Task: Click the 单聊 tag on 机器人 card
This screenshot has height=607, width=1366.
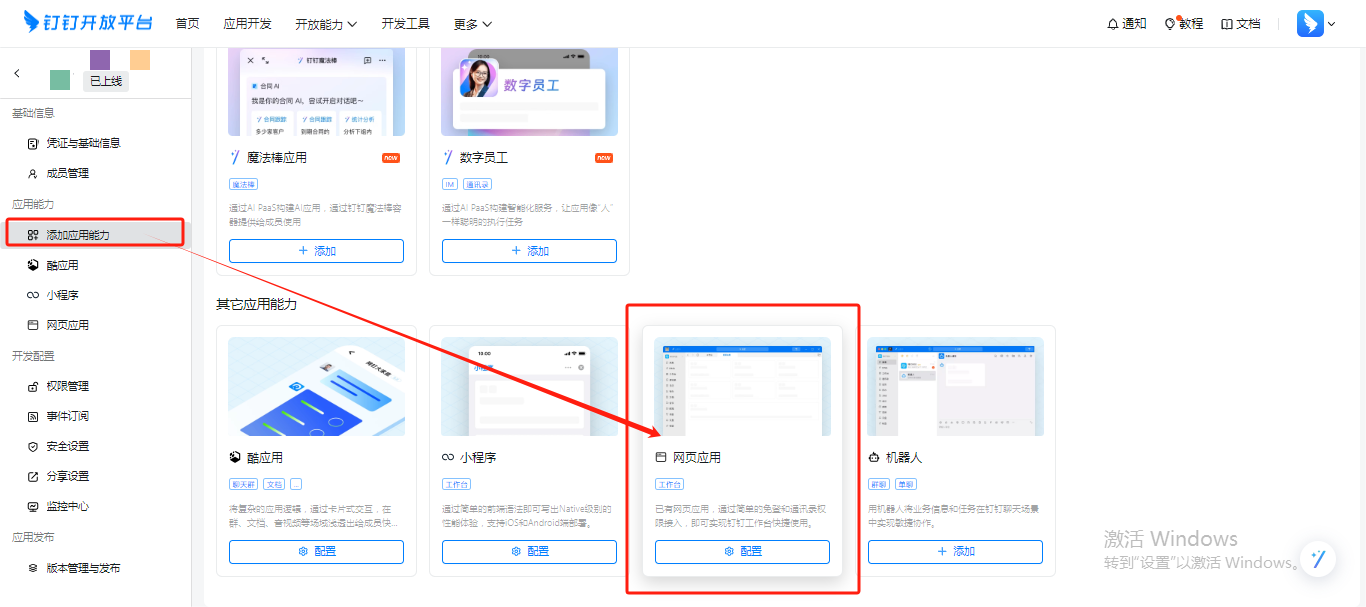Action: coord(906,484)
